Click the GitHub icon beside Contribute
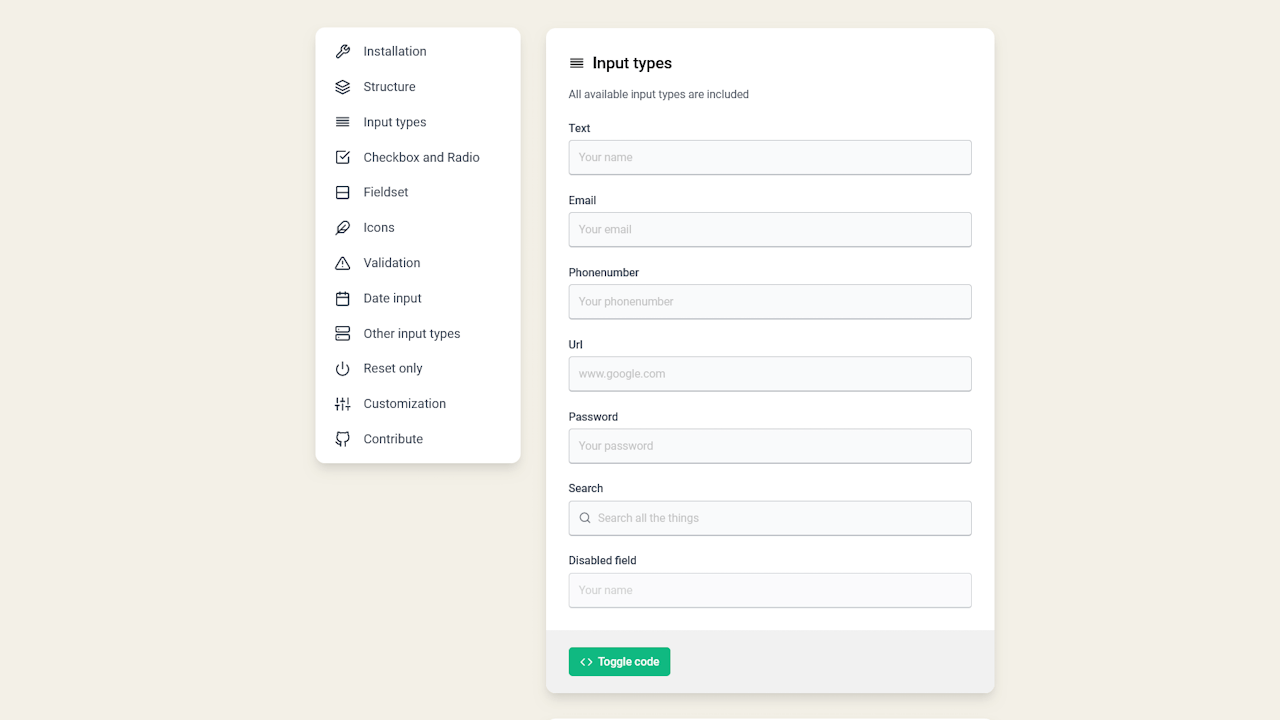The image size is (1280, 720). coord(342,439)
